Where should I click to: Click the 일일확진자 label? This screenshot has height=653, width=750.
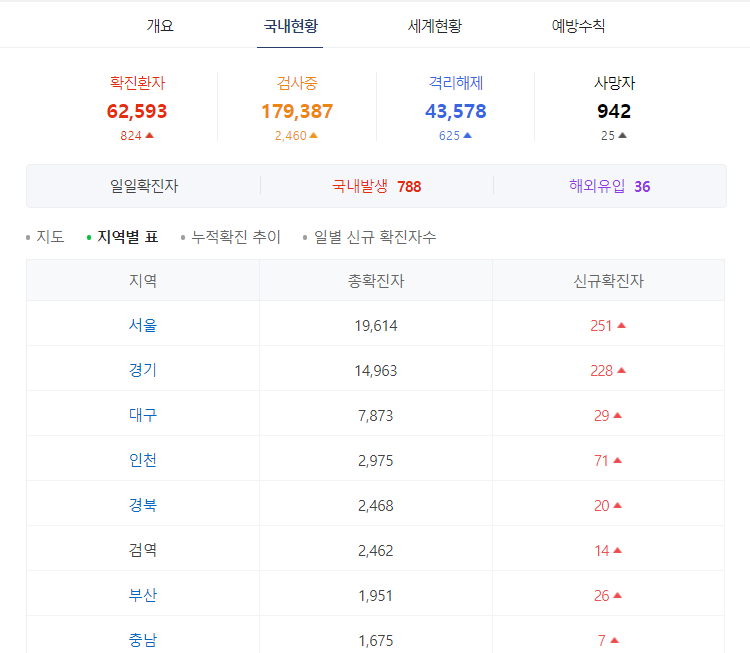point(144,186)
